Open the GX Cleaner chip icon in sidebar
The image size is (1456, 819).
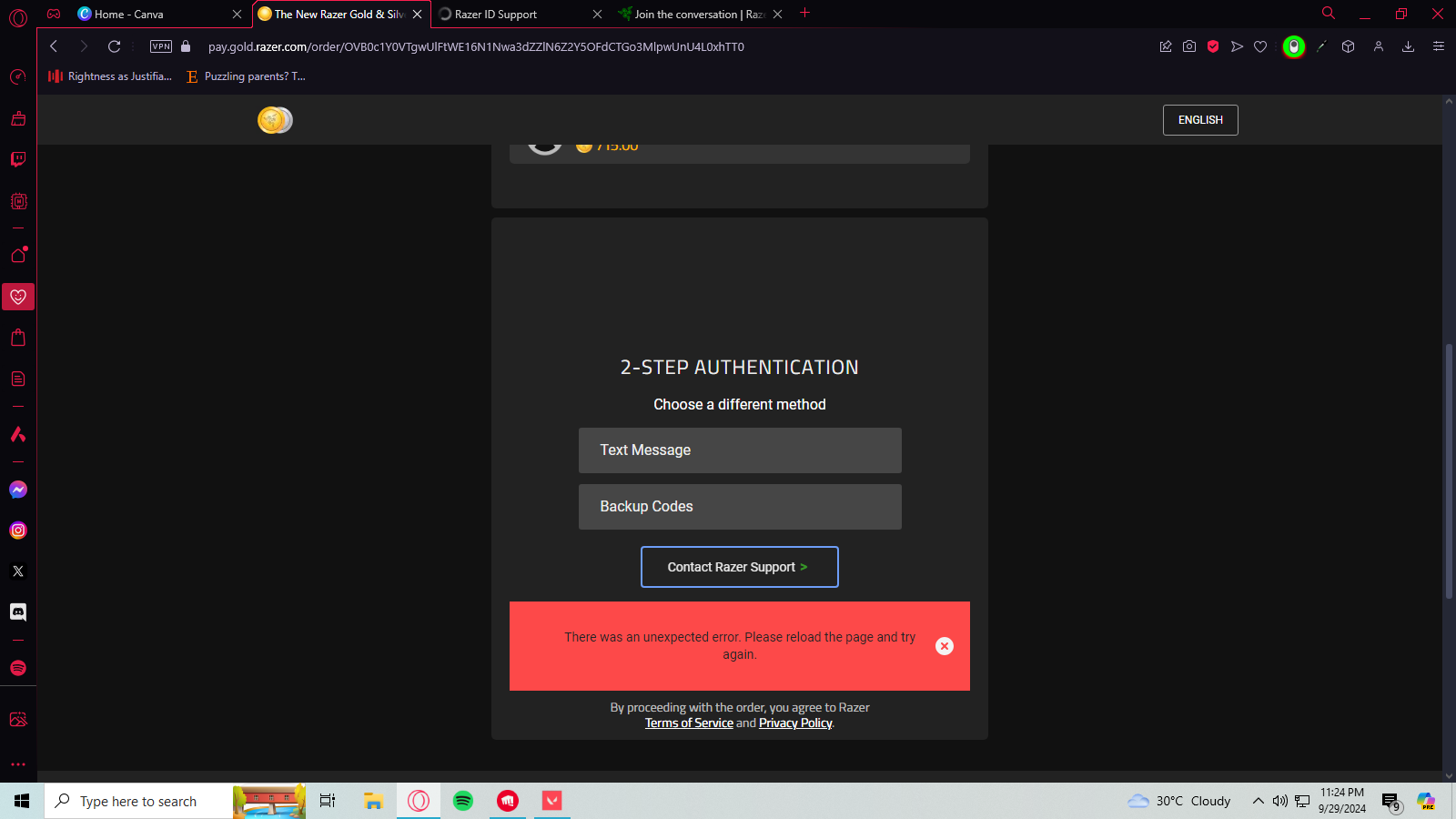coord(18,201)
